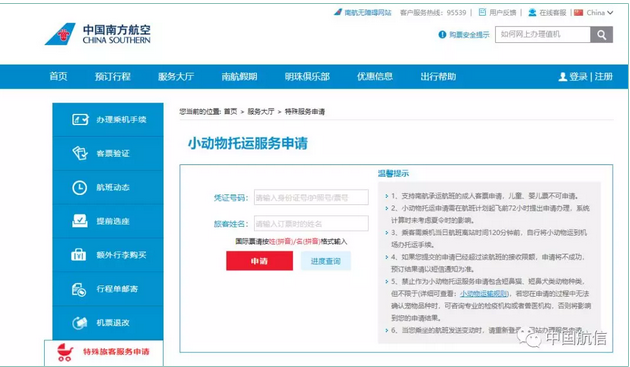This screenshot has width=630, height=367.
Task: Click the 凭证号码 input field
Action: [x=311, y=197]
